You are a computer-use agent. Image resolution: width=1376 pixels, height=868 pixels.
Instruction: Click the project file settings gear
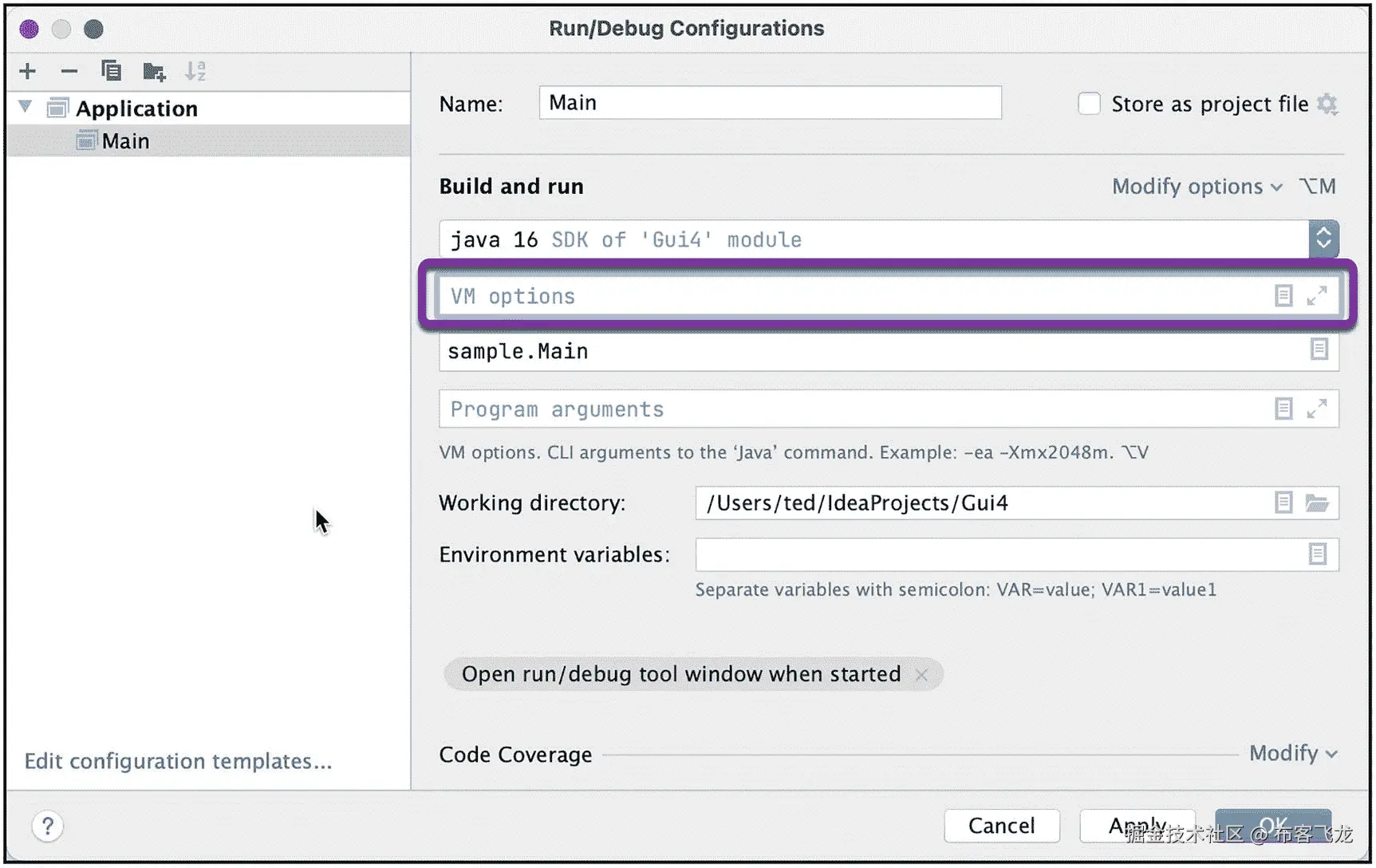(1327, 104)
